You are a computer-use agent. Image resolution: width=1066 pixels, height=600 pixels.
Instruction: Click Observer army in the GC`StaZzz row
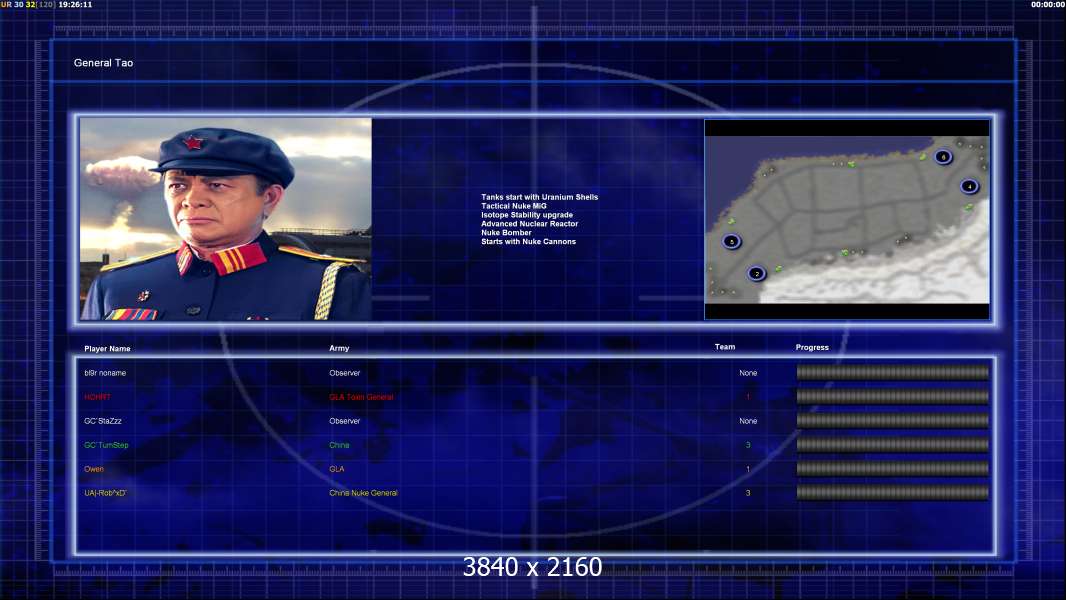pyautogui.click(x=345, y=421)
